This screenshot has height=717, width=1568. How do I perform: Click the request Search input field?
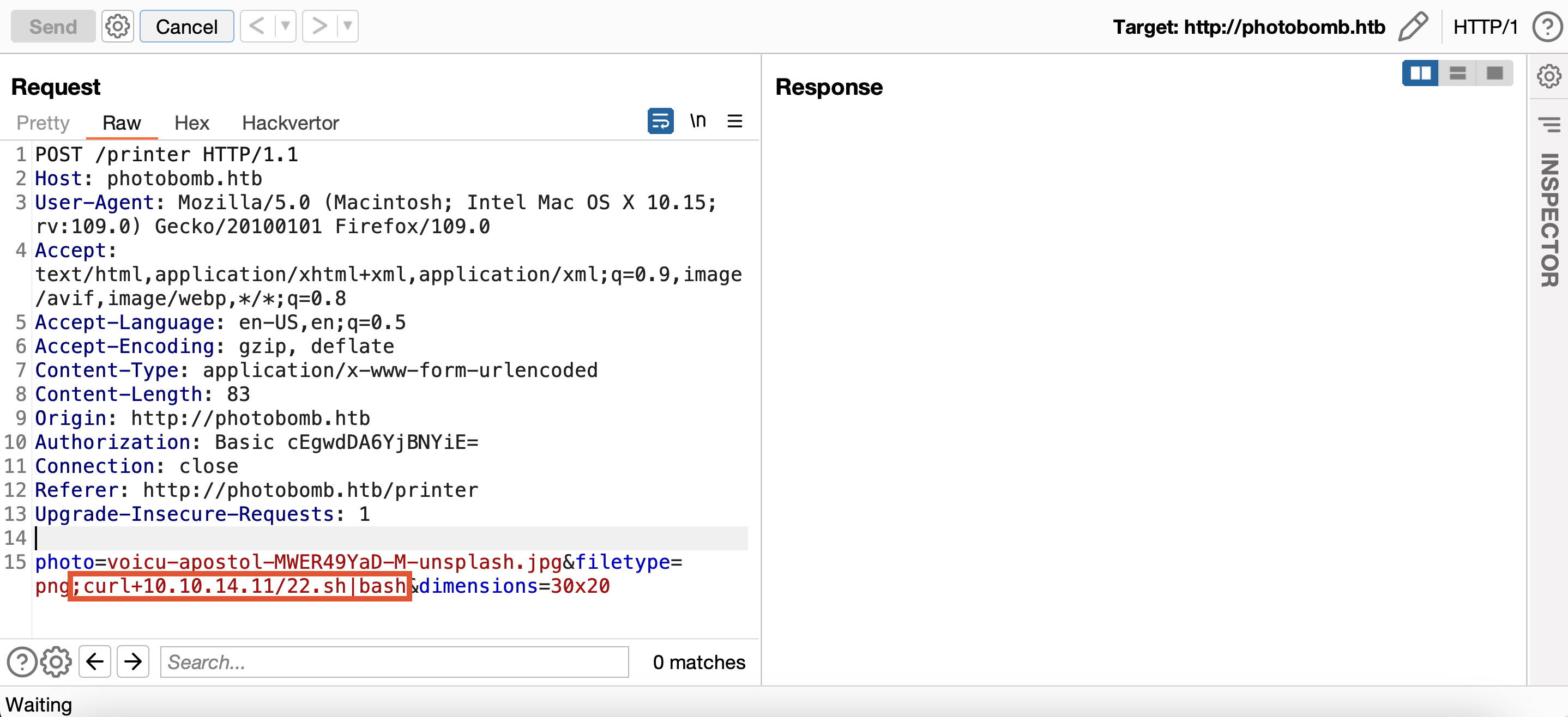pyautogui.click(x=394, y=661)
